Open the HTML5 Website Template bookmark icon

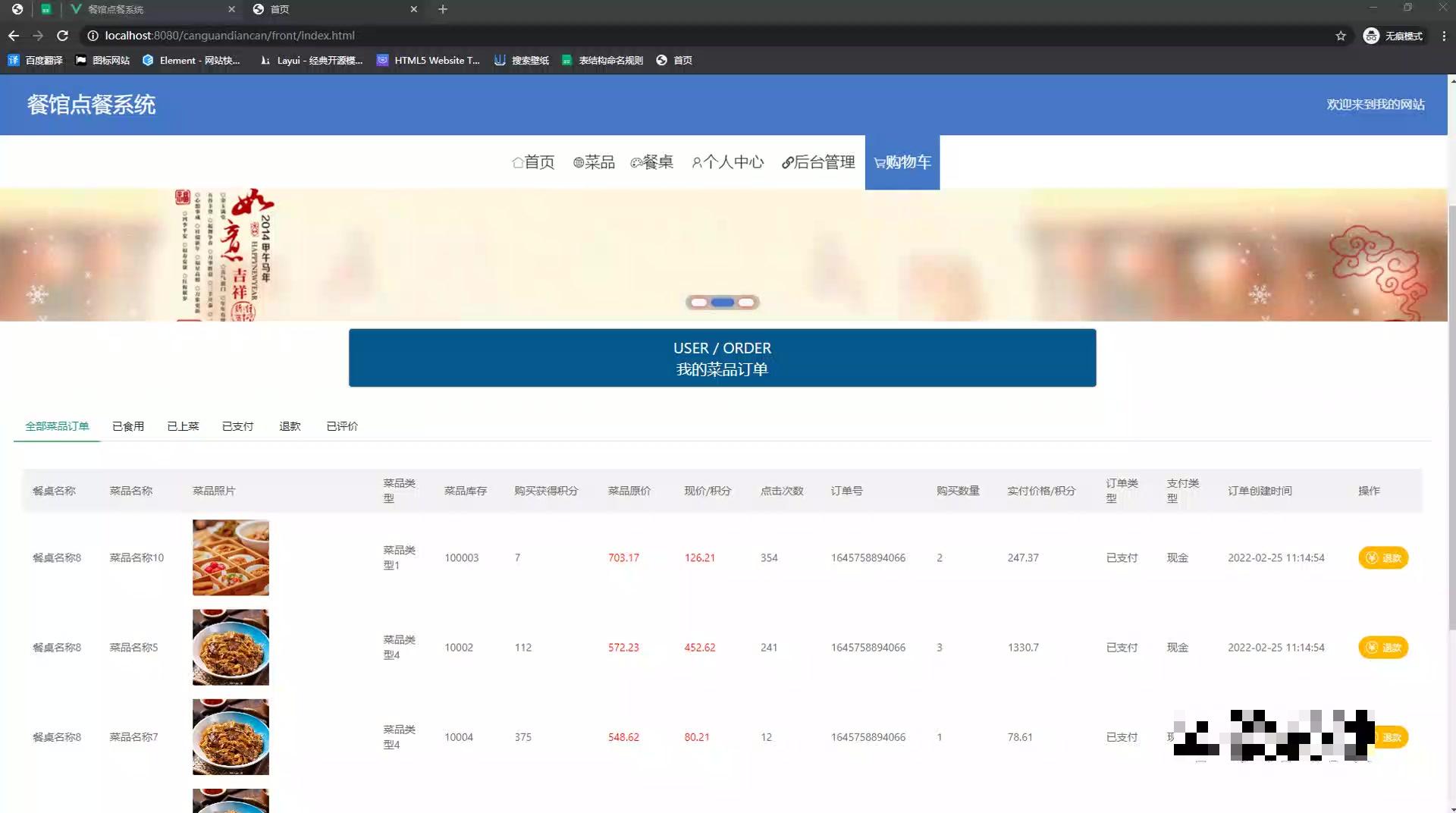click(382, 60)
